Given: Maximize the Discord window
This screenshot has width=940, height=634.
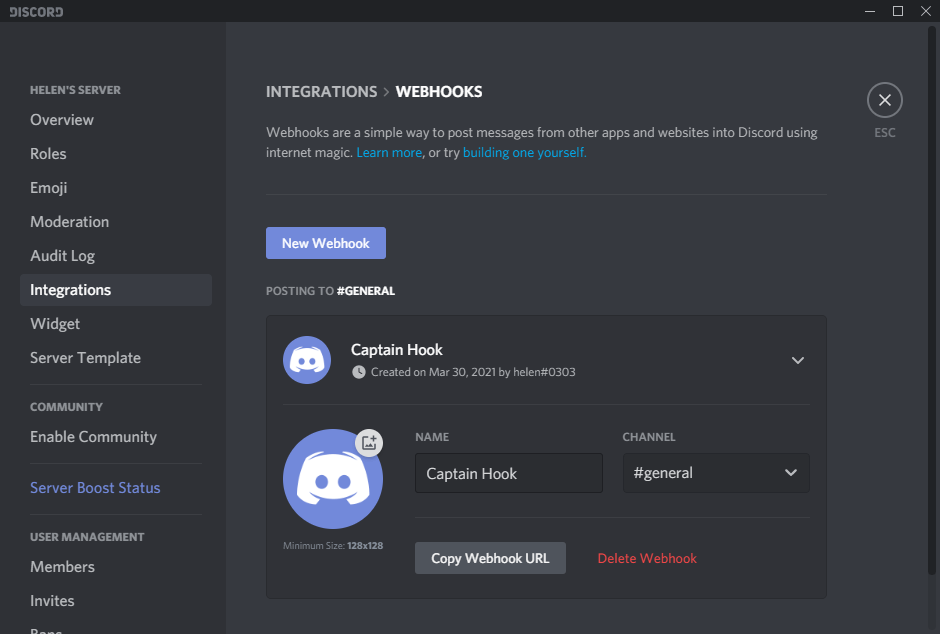Looking at the screenshot, I should pos(897,11).
